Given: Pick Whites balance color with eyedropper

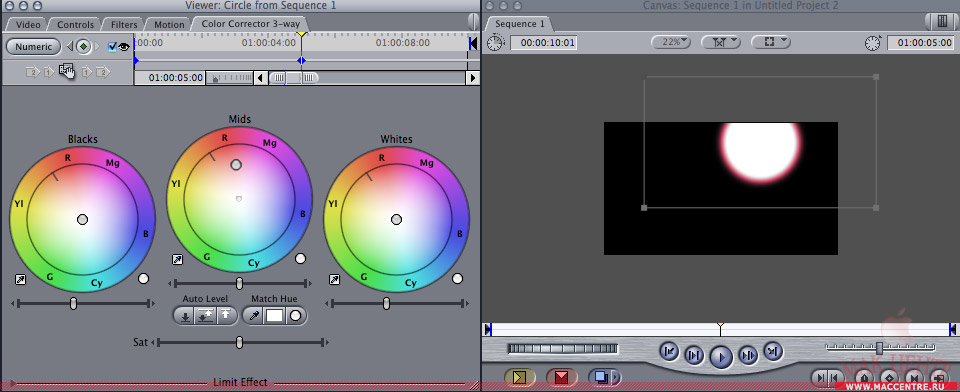Looking at the screenshot, I should pyautogui.click(x=334, y=279).
